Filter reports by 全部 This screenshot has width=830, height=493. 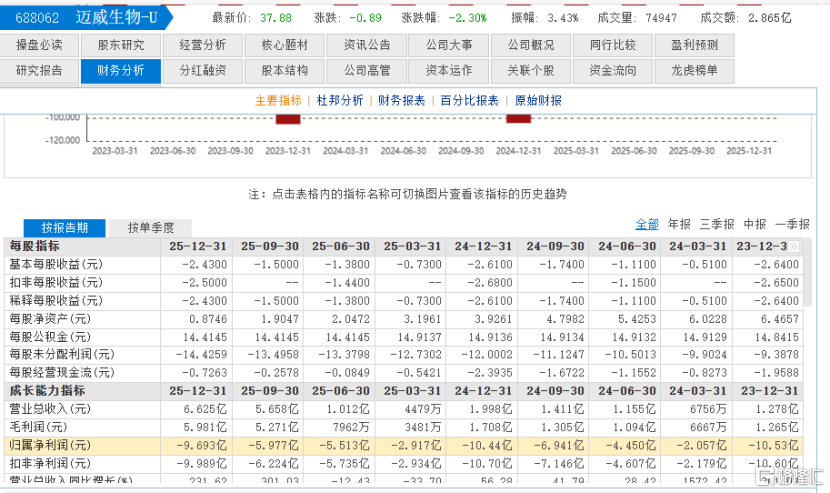click(647, 225)
